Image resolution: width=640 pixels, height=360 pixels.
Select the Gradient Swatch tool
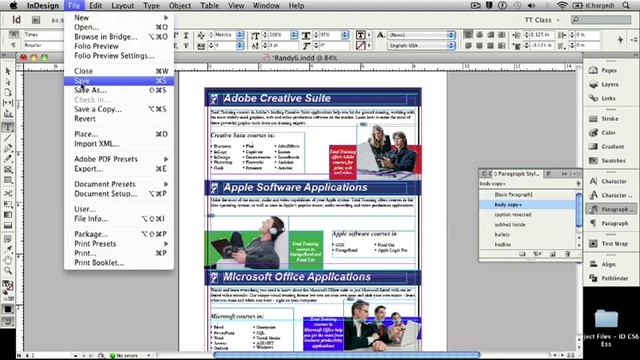click(x=8, y=214)
